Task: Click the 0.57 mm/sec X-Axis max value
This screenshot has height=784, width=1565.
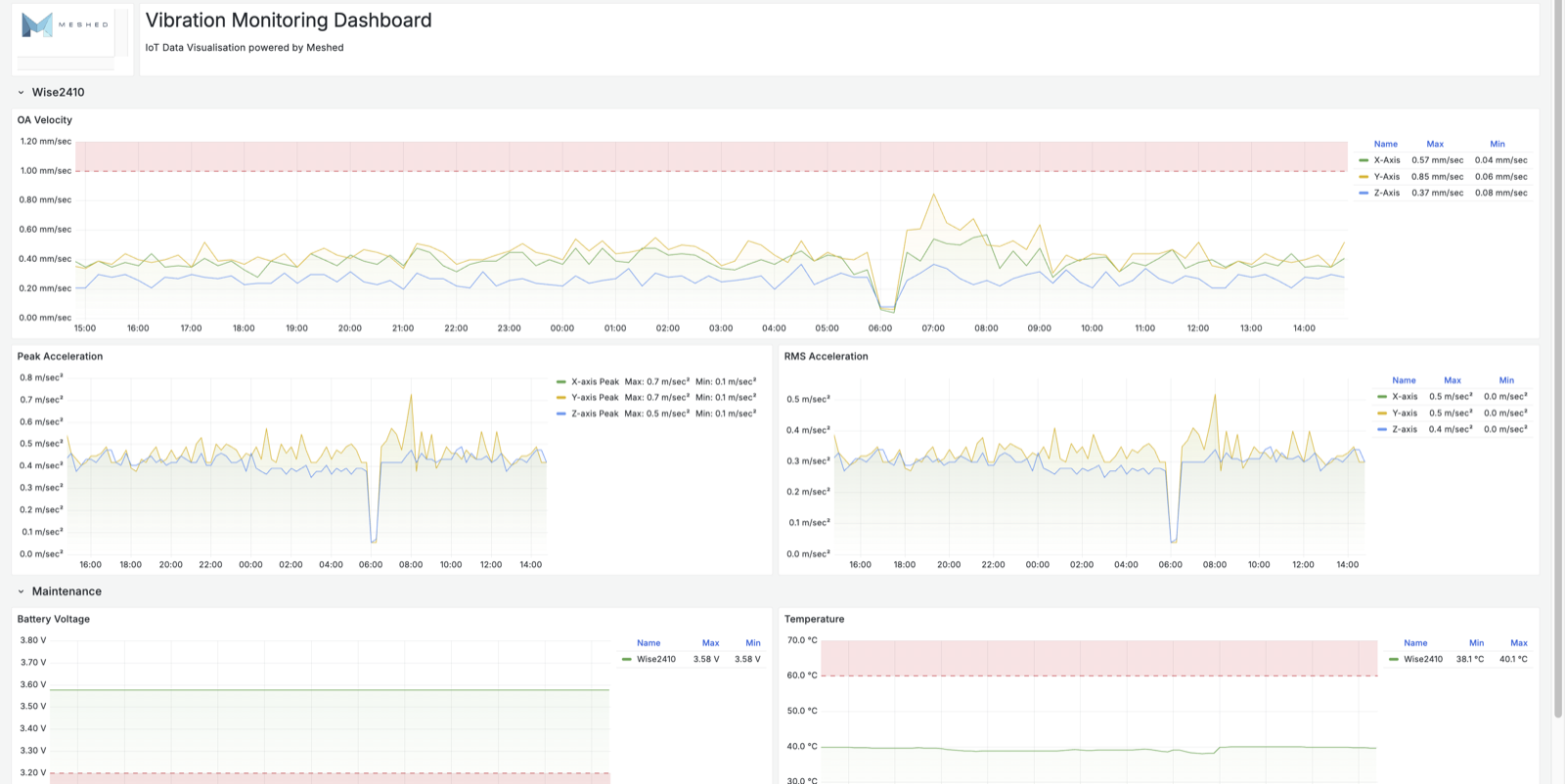Action: (x=1438, y=160)
